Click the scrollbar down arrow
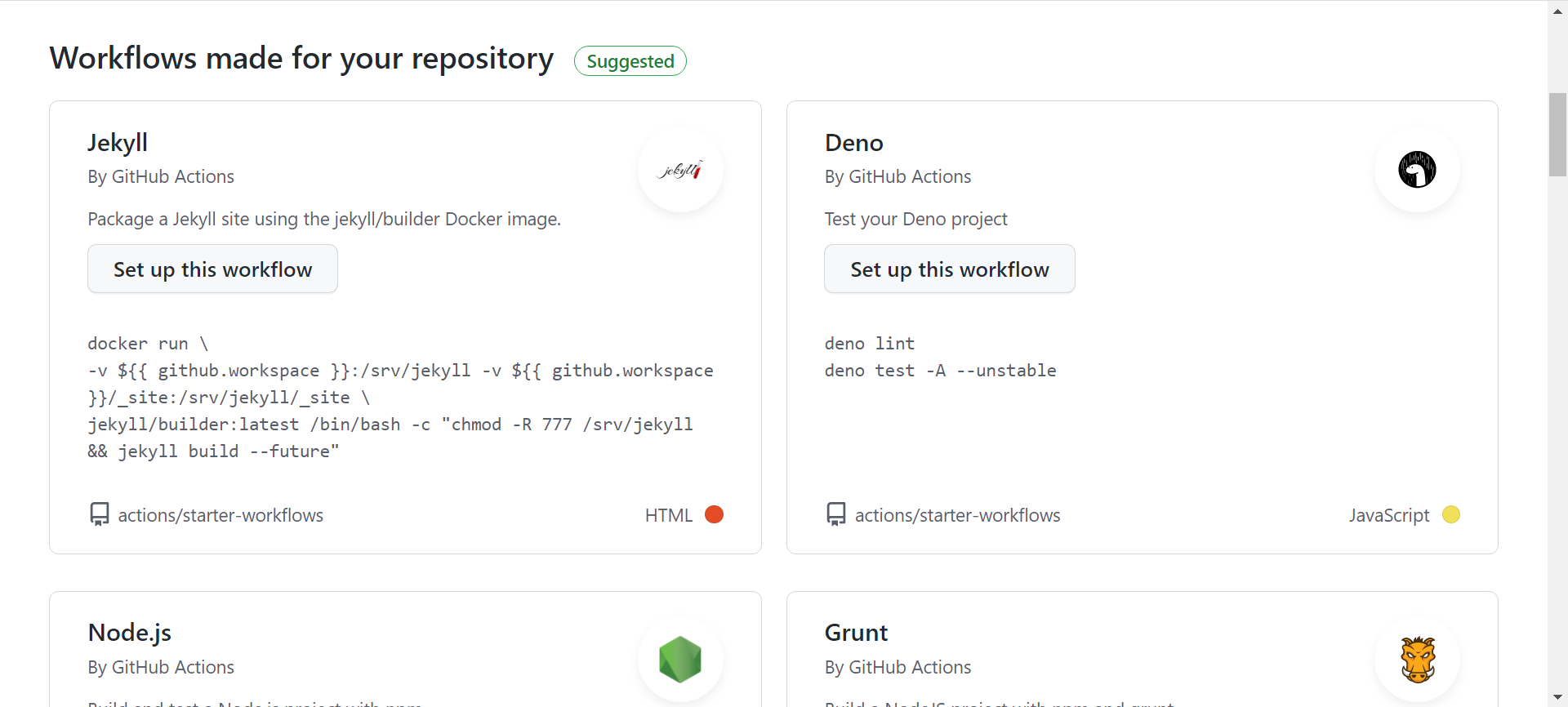 click(x=1557, y=696)
